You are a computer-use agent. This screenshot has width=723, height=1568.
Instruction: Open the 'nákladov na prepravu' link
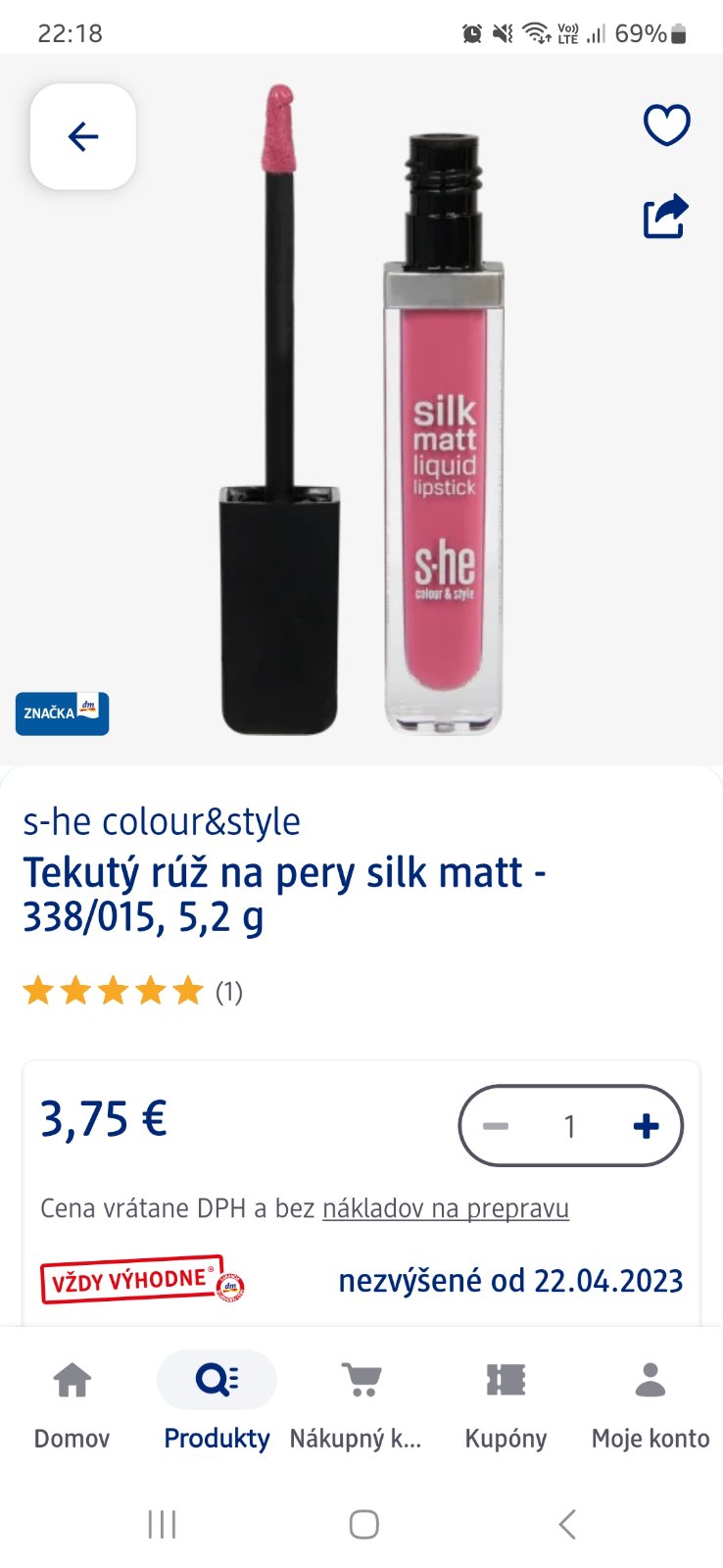(446, 1208)
